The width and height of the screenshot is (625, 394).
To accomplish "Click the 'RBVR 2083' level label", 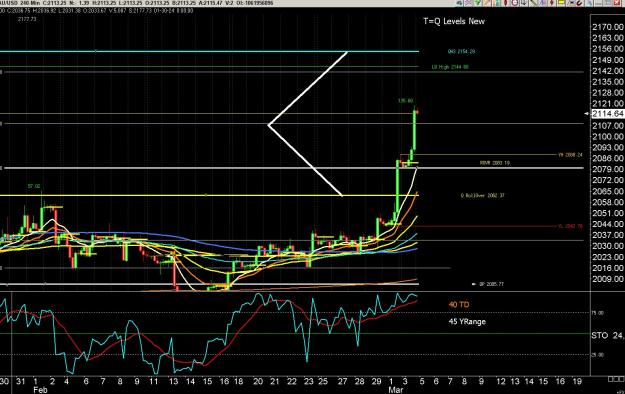I will pos(495,163).
